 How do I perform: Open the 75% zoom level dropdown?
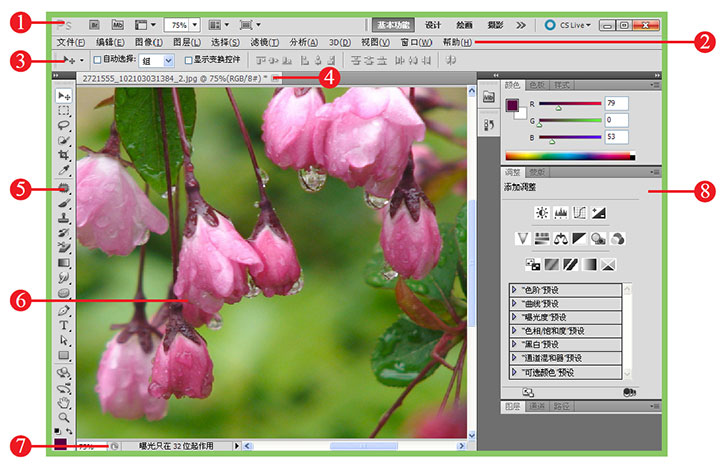193,23
